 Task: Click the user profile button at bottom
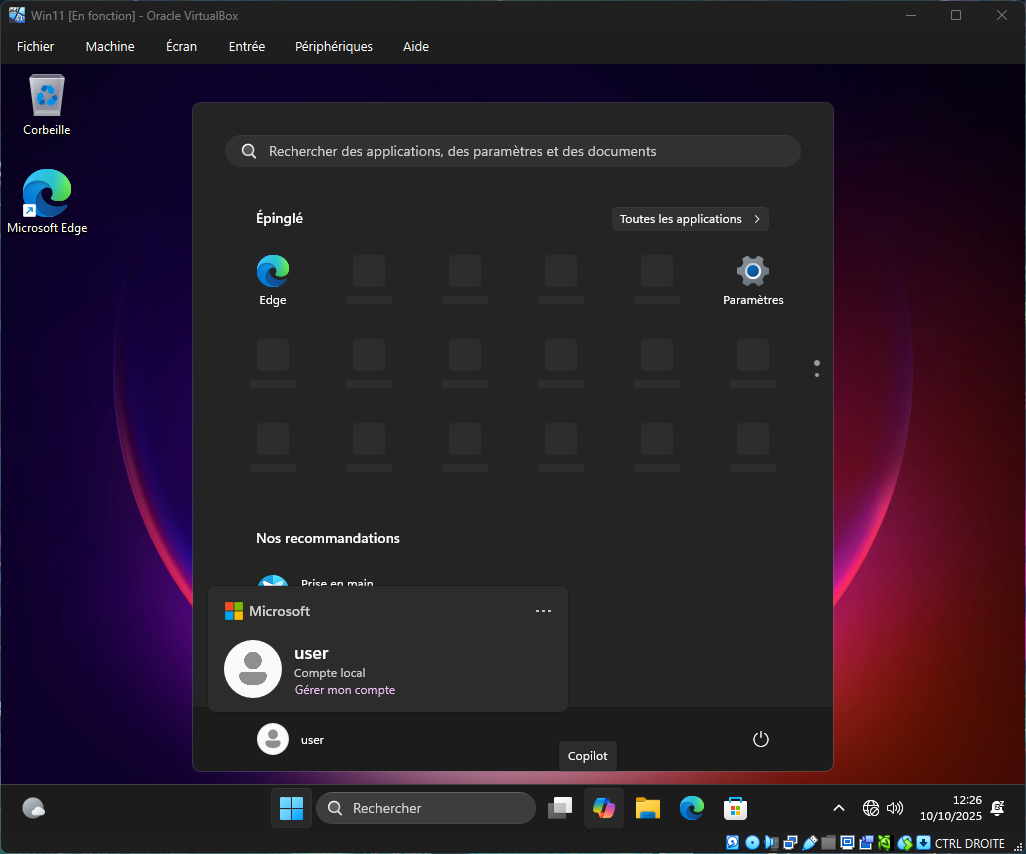(291, 739)
